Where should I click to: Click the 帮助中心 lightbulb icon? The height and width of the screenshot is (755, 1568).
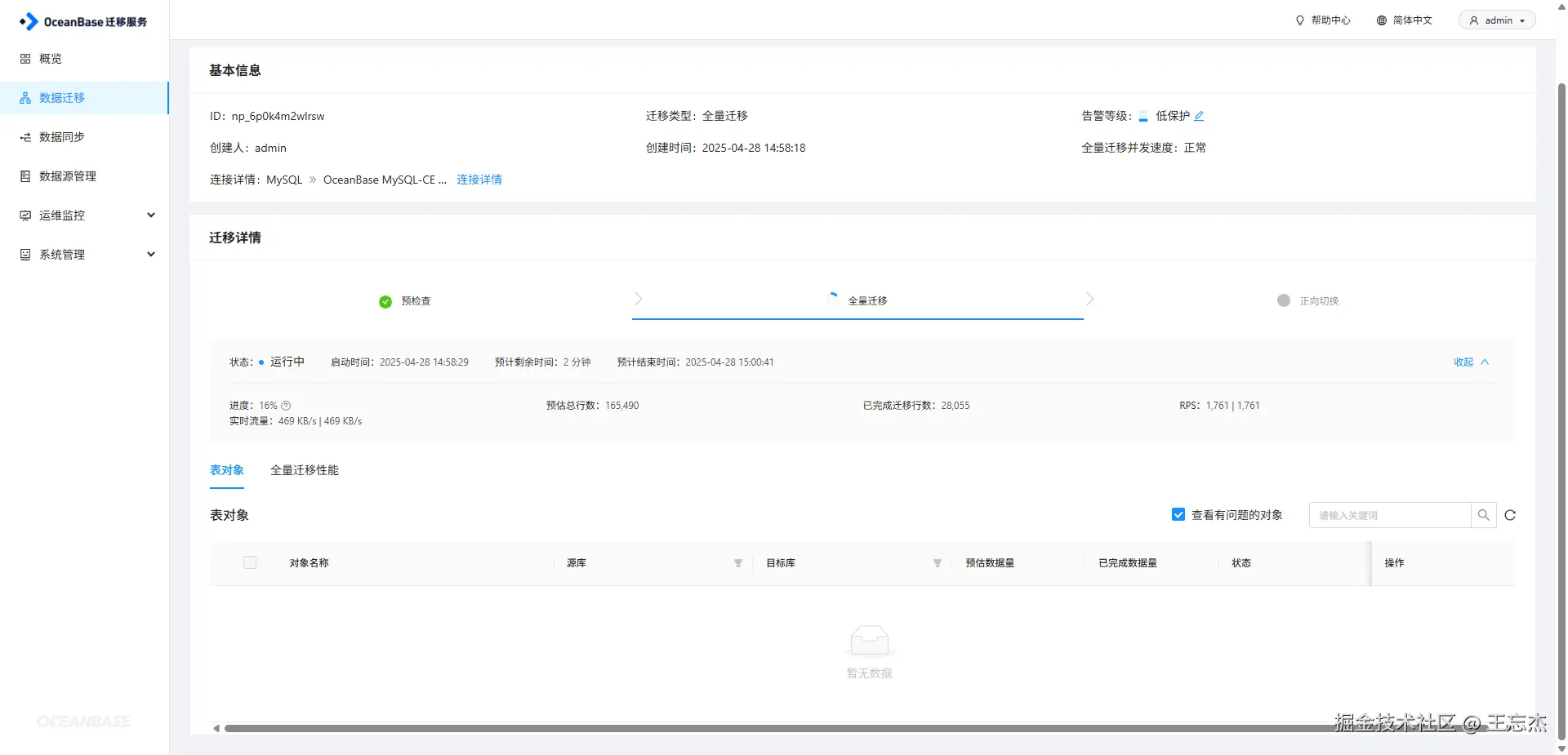(1300, 20)
